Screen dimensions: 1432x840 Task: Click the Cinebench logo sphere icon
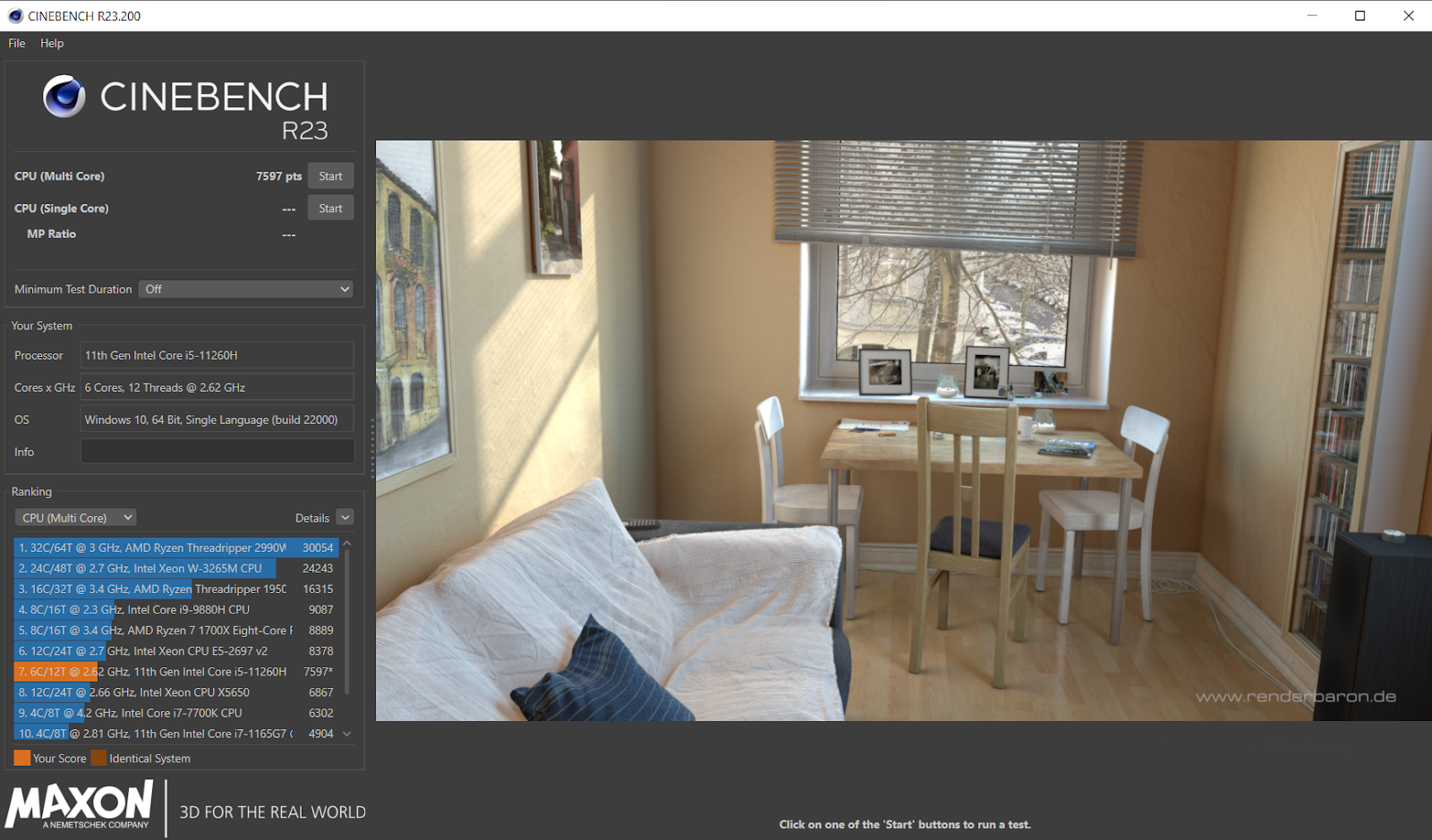64,97
